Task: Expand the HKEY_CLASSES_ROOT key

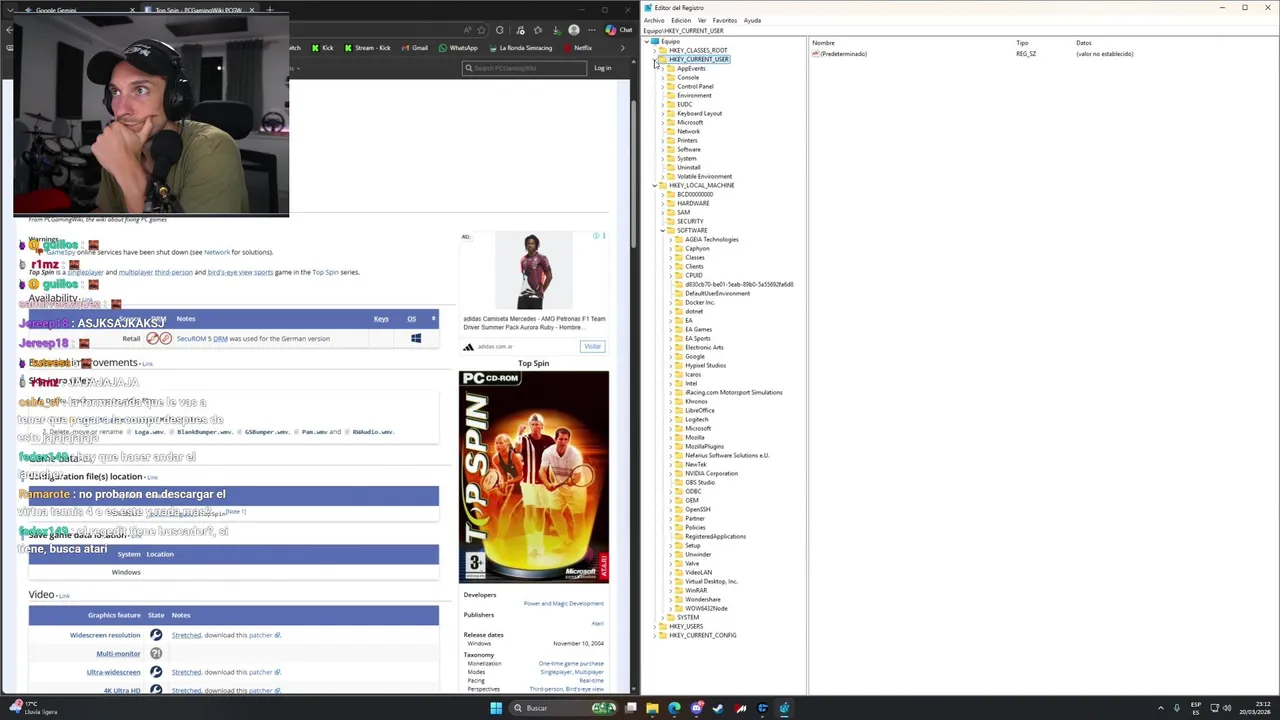Action: tap(655, 50)
